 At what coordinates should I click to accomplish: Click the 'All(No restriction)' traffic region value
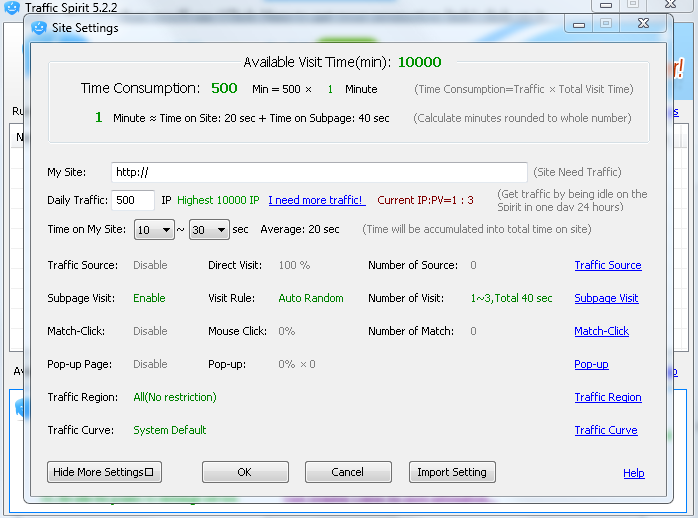point(175,397)
